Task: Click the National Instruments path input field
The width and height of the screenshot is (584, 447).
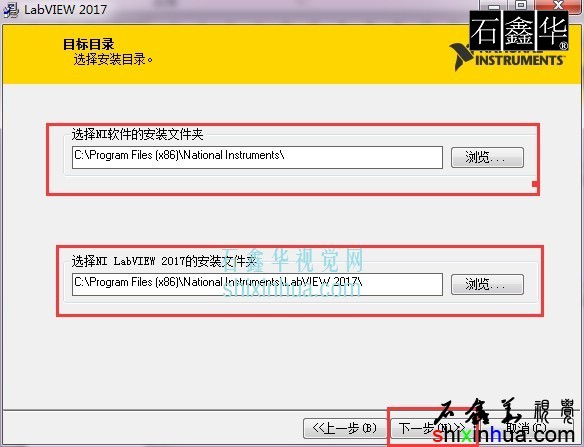Action: pyautogui.click(x=257, y=157)
